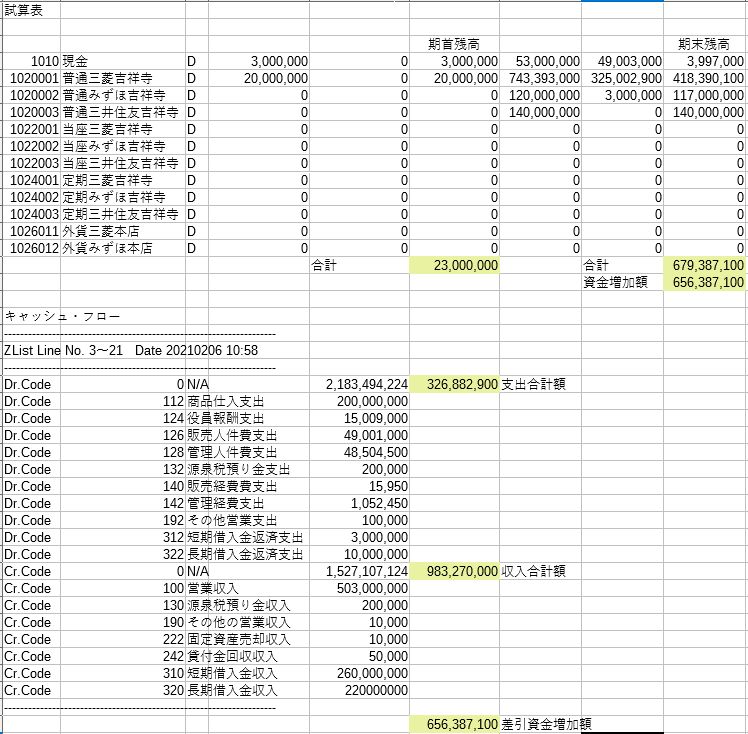The height and width of the screenshot is (734, 748).
Task: Click the 期末残高 column header
Action: tap(704, 44)
